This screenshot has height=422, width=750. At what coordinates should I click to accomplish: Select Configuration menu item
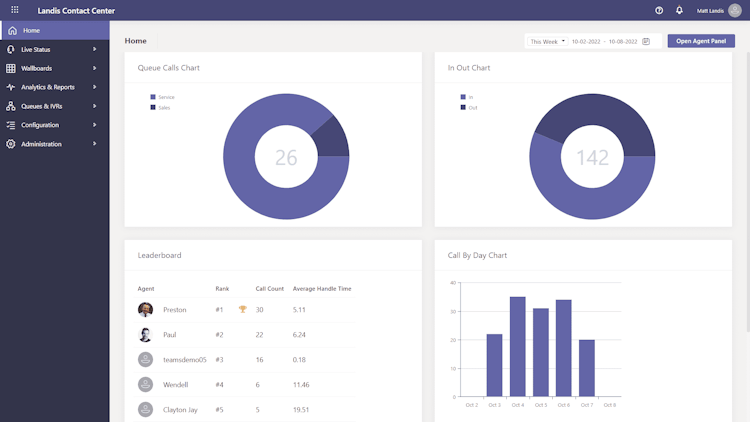pos(55,125)
